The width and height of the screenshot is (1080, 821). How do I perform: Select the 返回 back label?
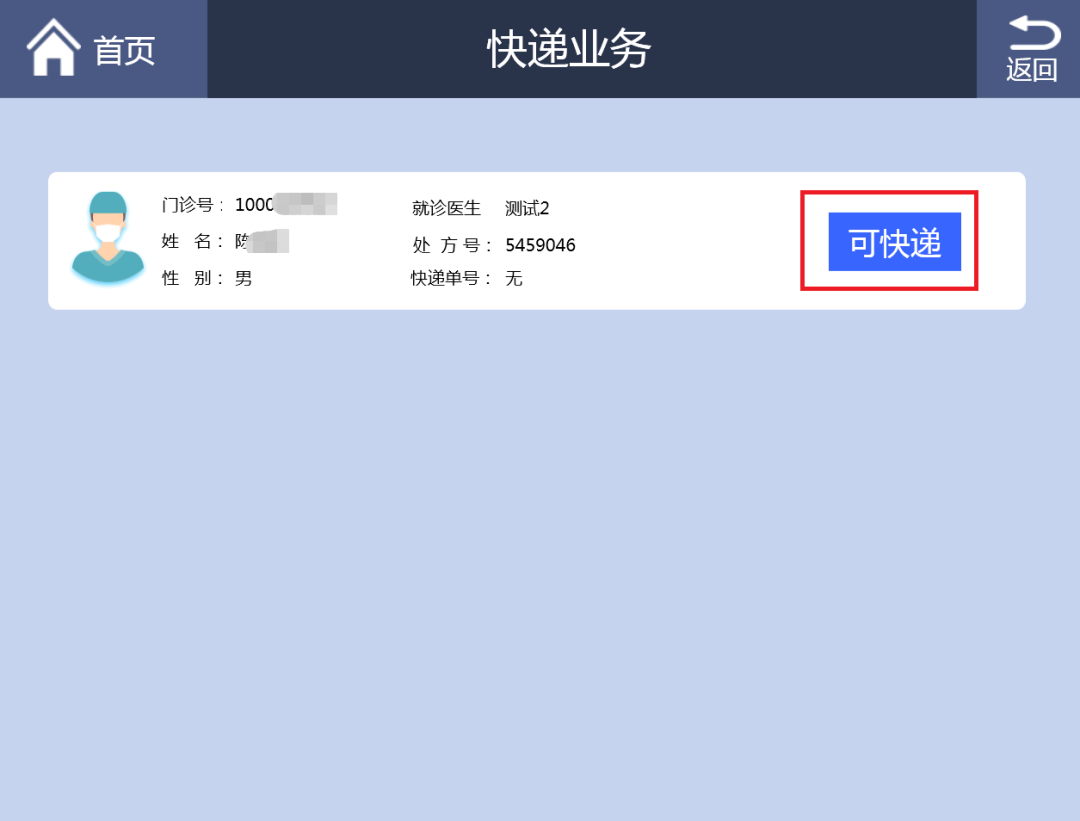pos(1031,70)
